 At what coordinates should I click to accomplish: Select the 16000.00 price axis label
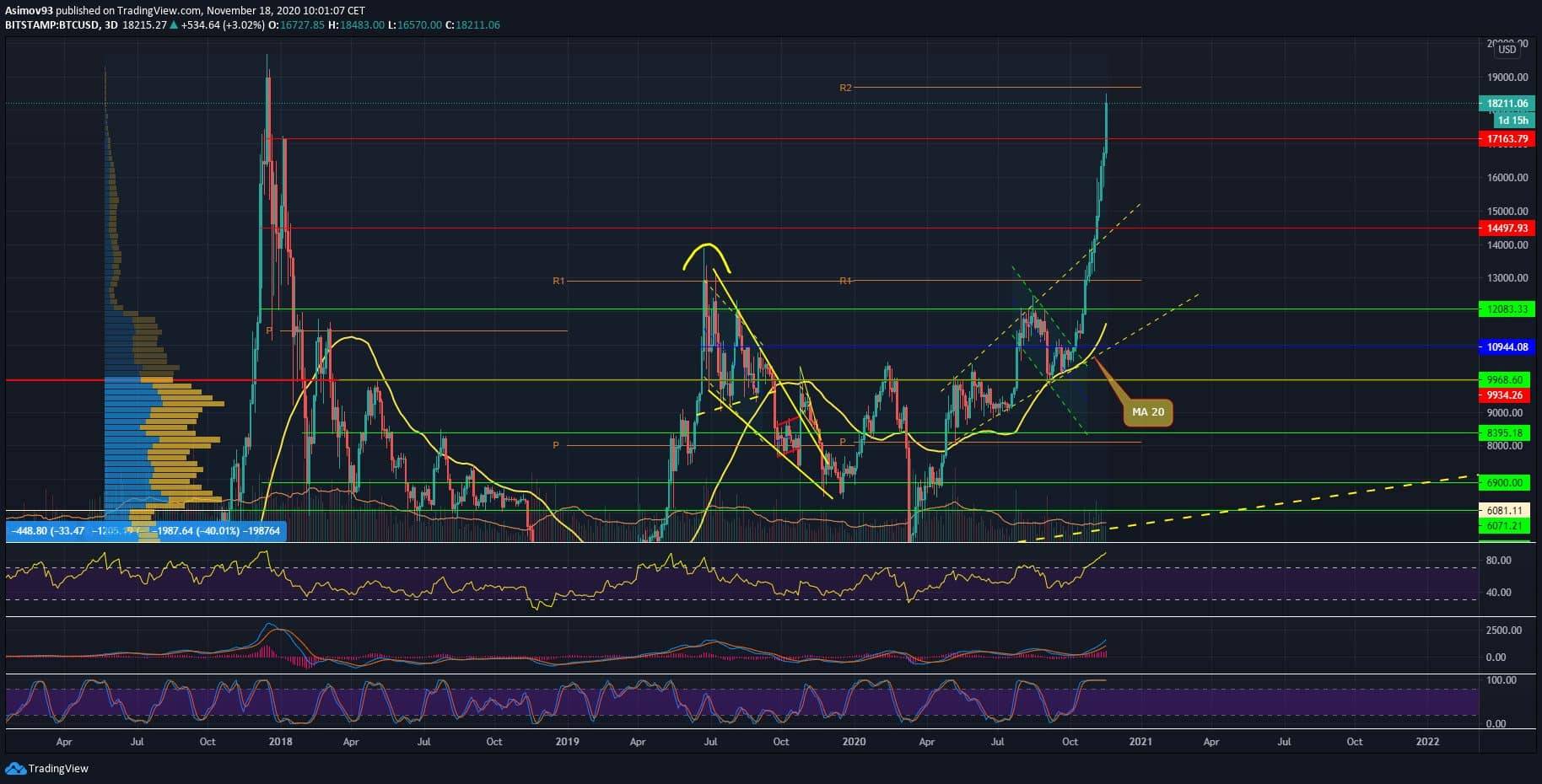(x=1507, y=178)
